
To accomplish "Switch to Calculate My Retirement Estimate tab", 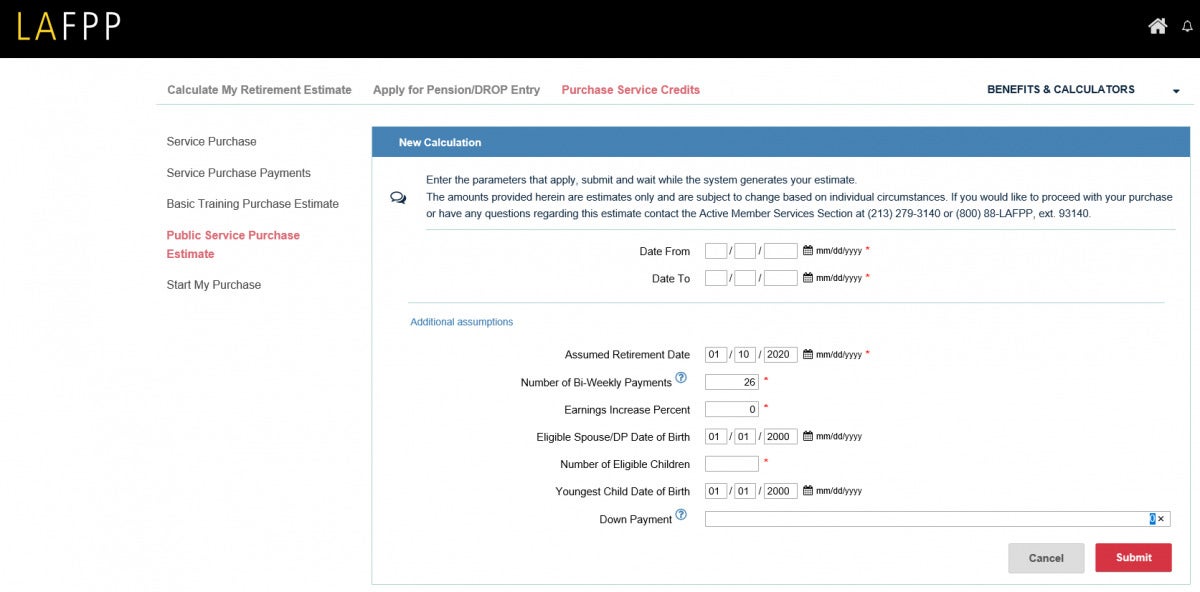I will [x=259, y=90].
